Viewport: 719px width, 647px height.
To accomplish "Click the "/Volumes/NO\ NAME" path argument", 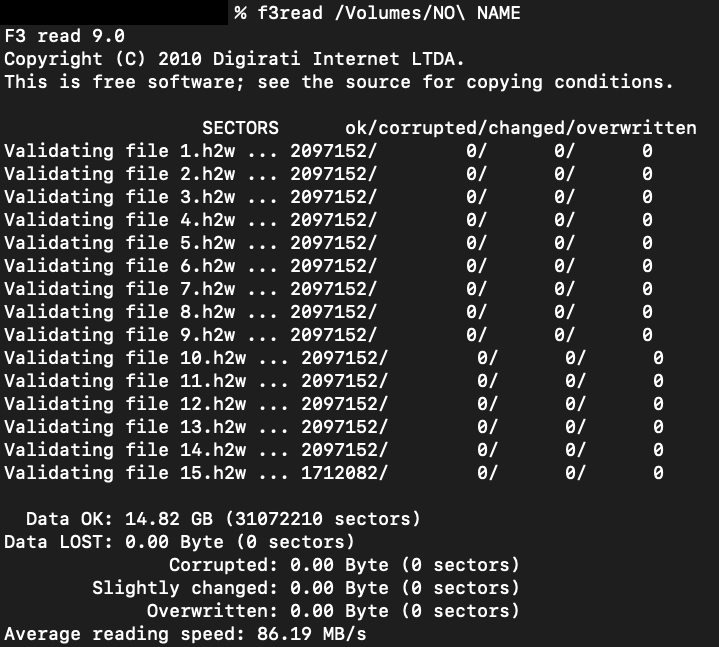I will coord(427,13).
